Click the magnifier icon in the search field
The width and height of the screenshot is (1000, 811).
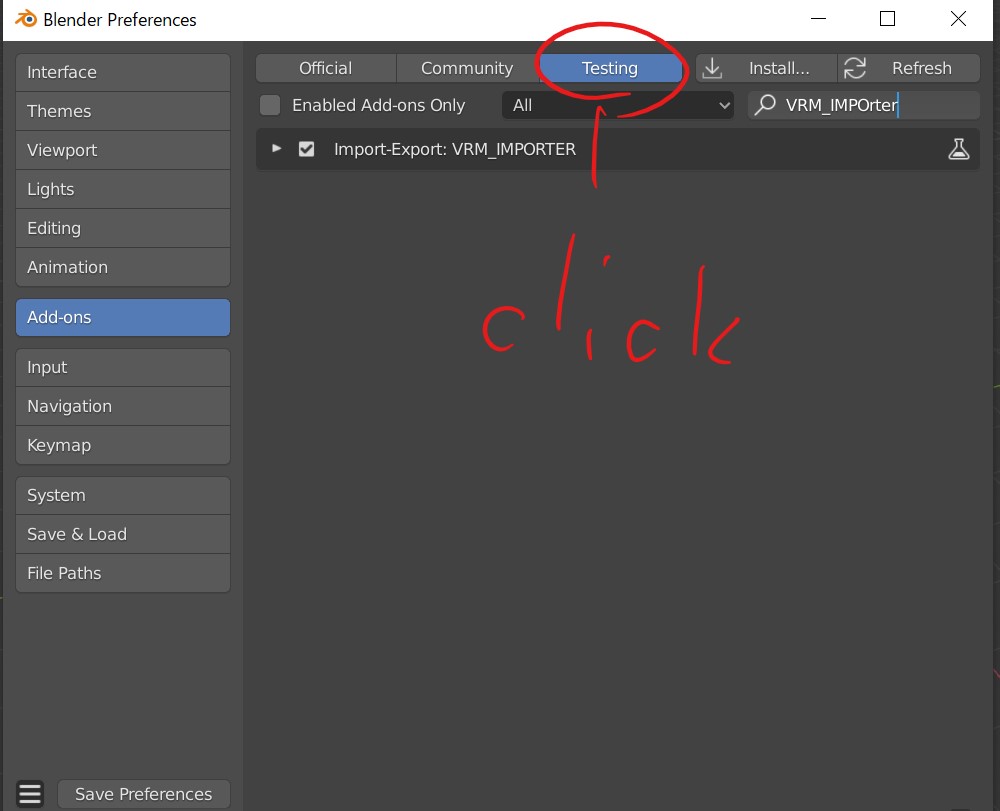click(x=764, y=105)
